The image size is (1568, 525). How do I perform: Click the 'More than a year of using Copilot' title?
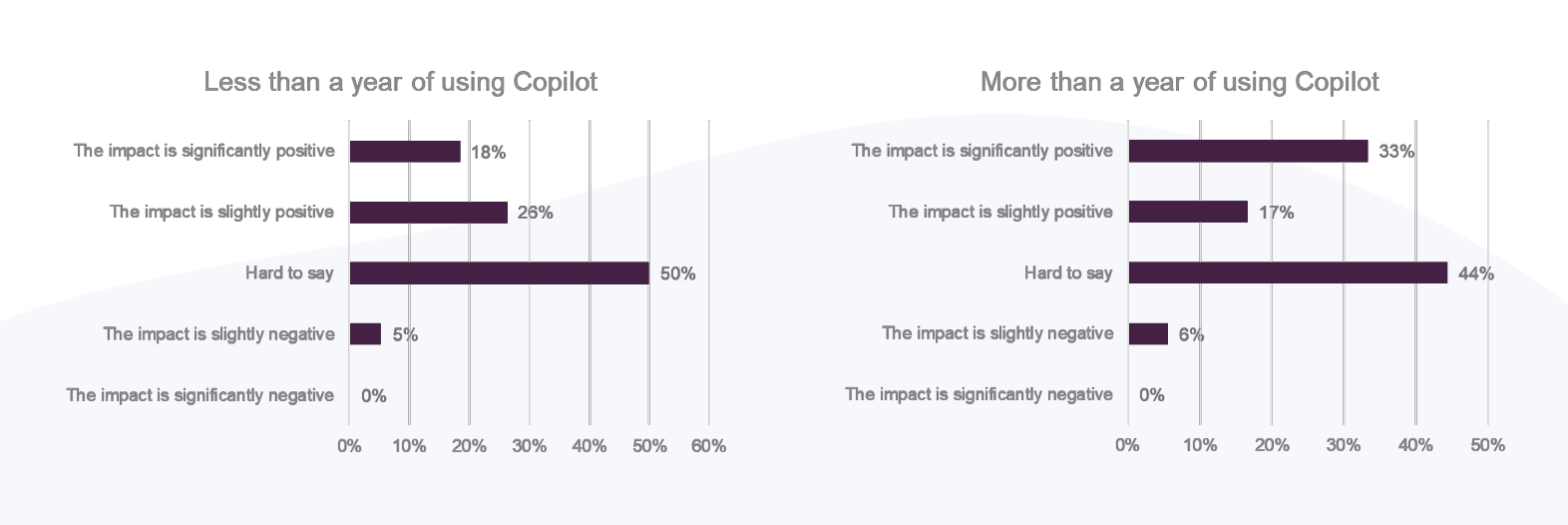click(x=1179, y=82)
